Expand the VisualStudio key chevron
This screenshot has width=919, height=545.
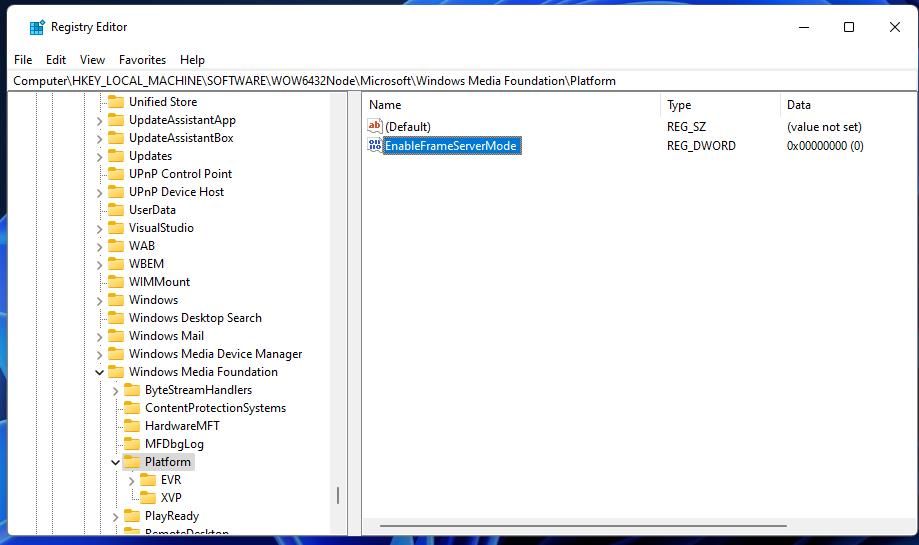pos(99,229)
